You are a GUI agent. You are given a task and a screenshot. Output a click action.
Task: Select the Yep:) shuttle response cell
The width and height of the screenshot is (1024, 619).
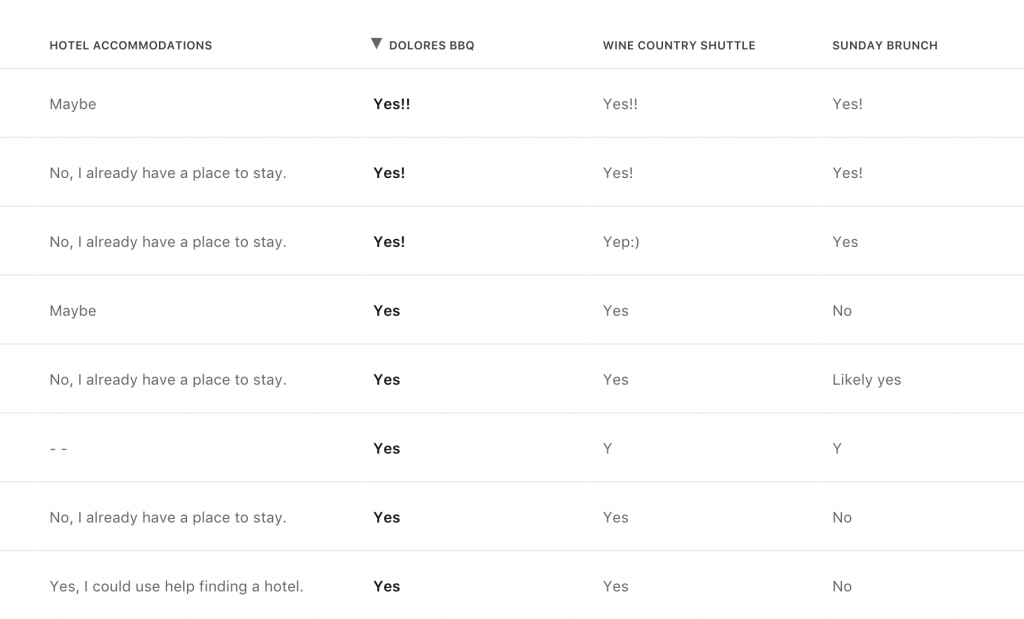621,242
